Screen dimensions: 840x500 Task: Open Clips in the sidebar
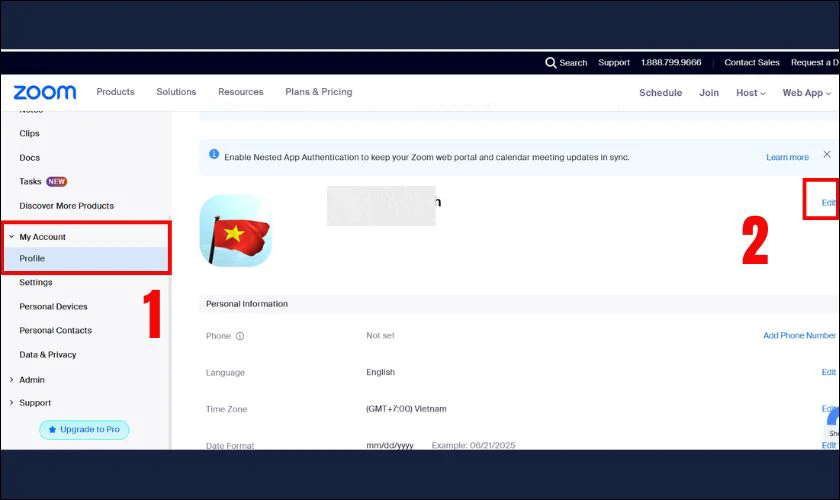(x=29, y=133)
